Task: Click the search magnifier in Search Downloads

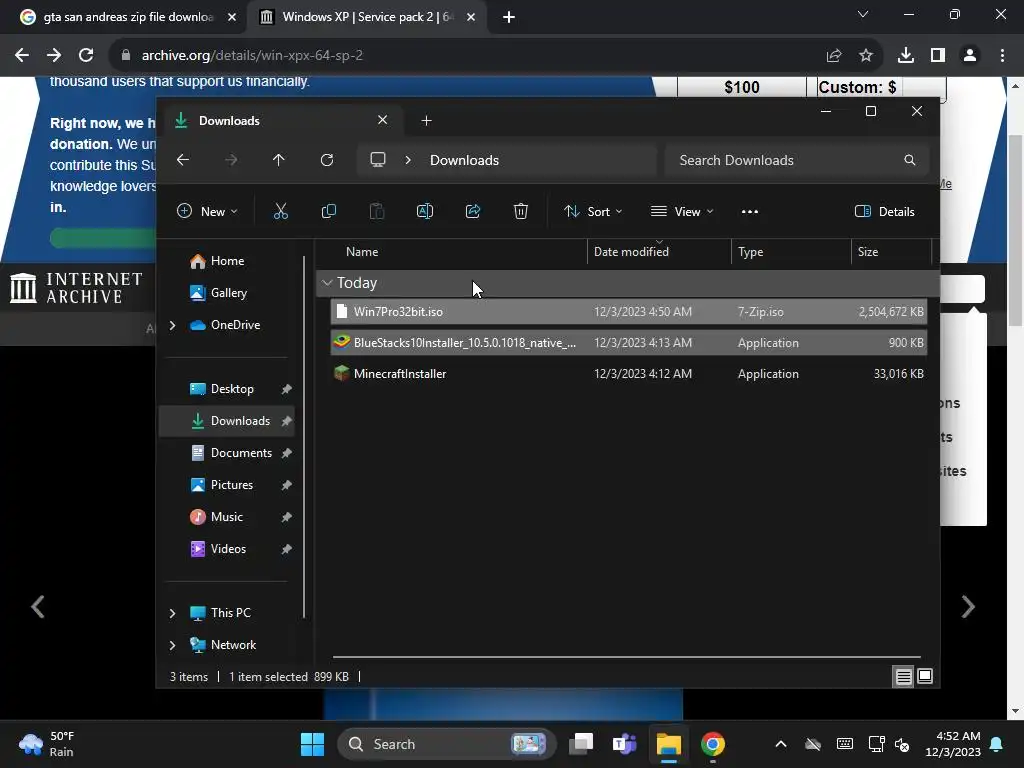Action: coord(910,160)
